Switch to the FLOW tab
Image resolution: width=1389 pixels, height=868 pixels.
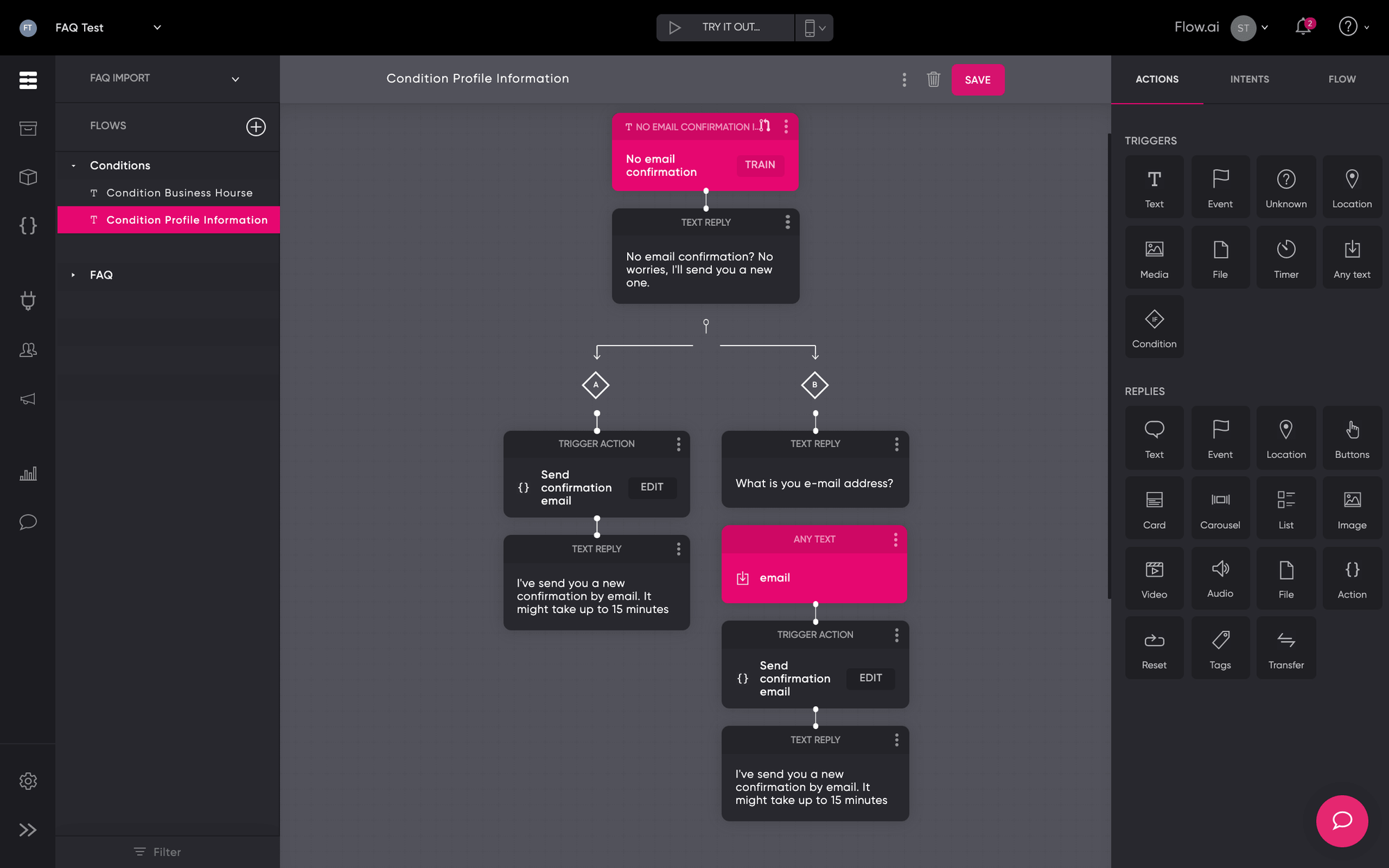1341,79
